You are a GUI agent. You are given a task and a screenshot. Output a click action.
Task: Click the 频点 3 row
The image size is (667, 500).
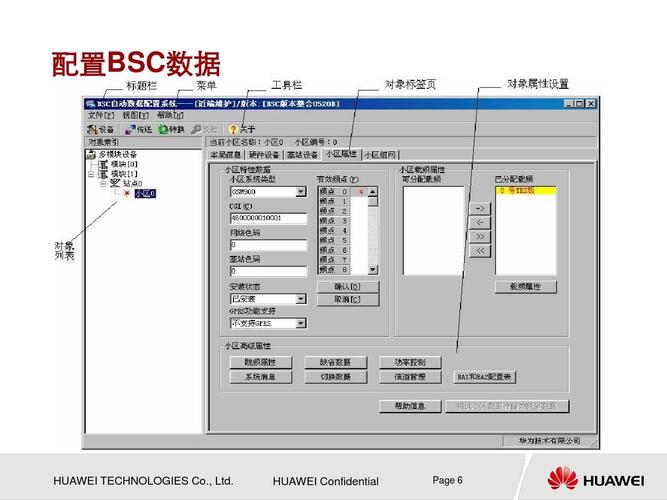coord(342,221)
